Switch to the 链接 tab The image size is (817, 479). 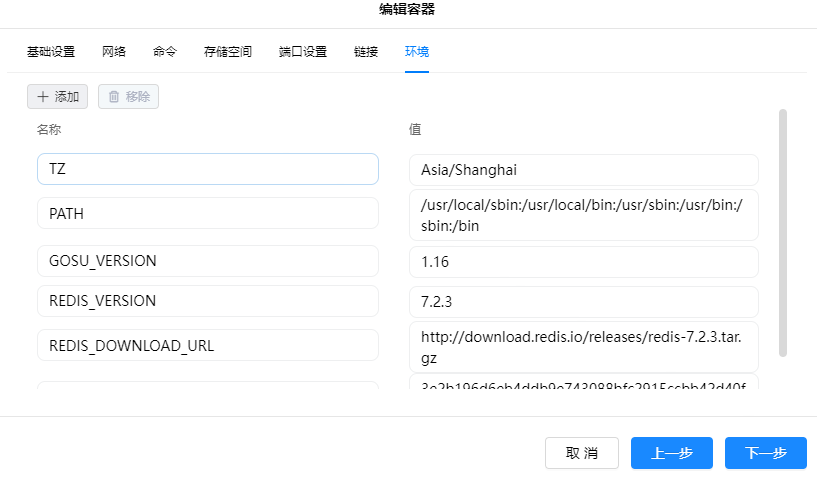pyautogui.click(x=366, y=52)
